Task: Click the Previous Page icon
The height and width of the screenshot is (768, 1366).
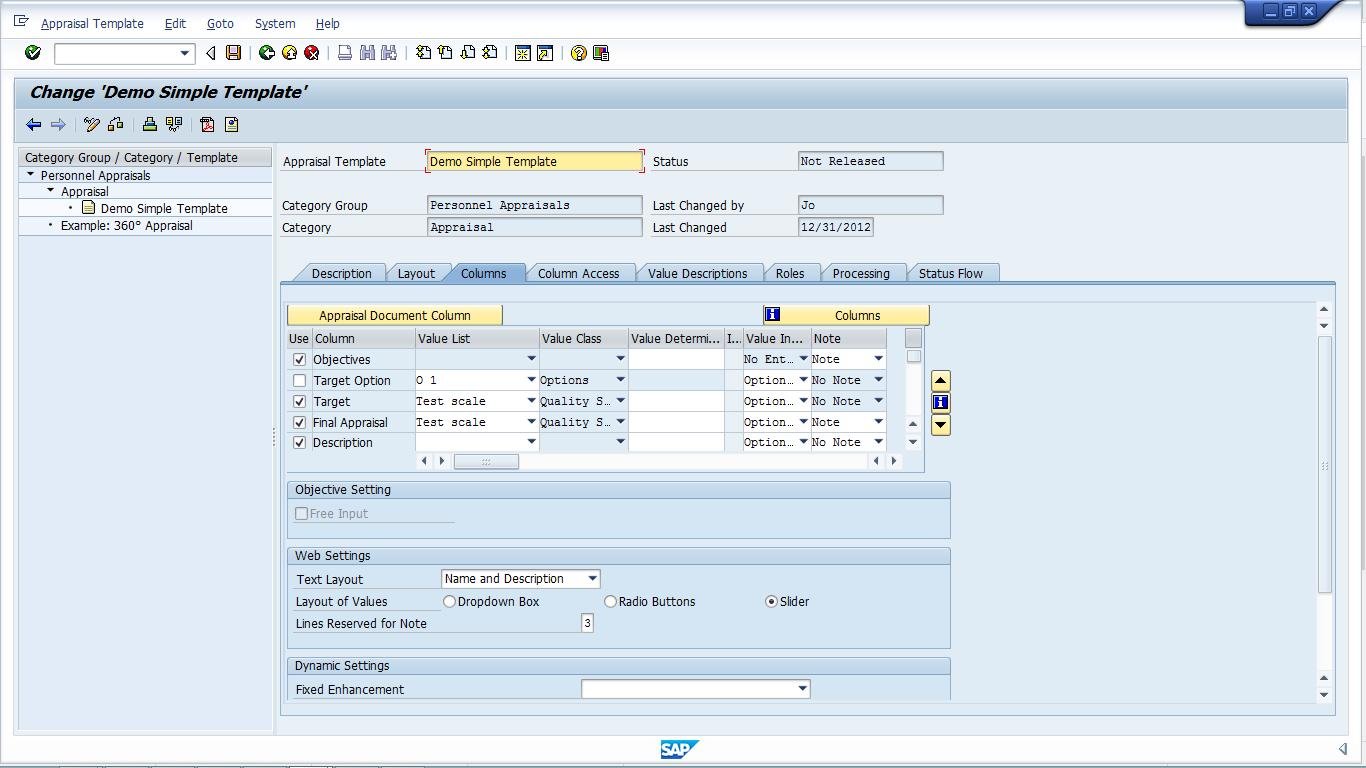Action: 445,53
